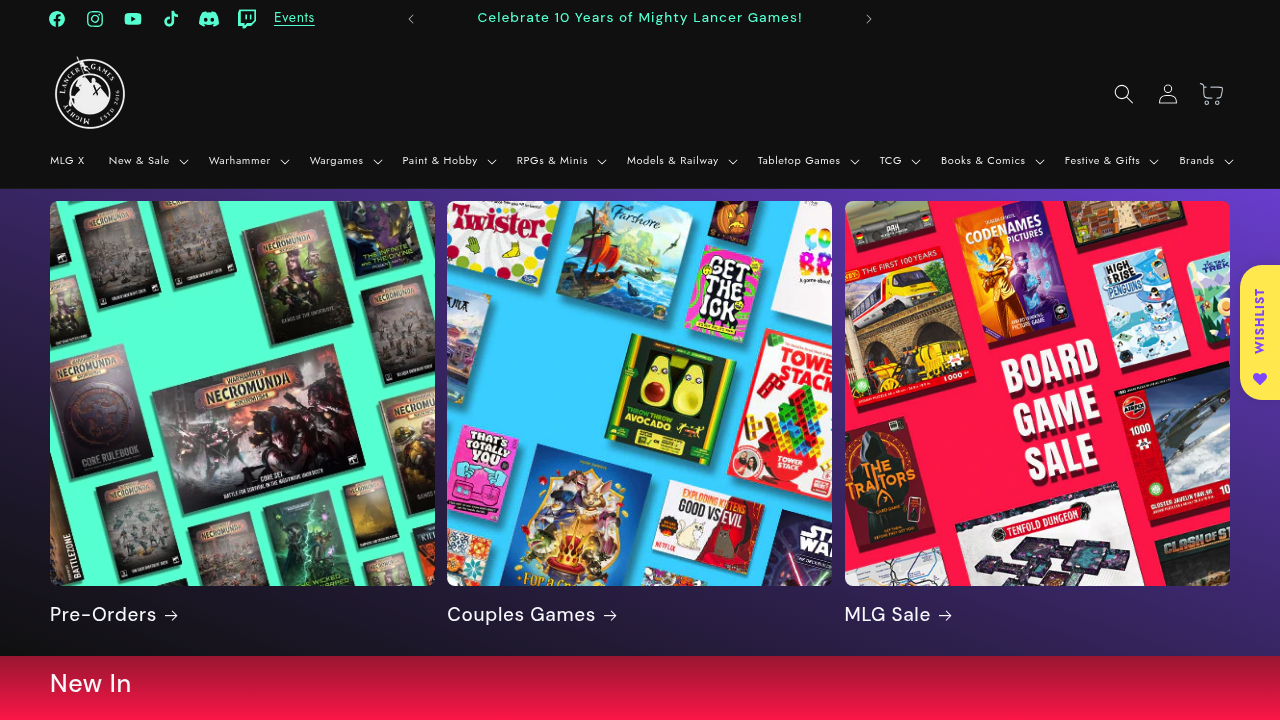Click the 10 Years celebration announcement
This screenshot has width=1280, height=720.
[640, 18]
